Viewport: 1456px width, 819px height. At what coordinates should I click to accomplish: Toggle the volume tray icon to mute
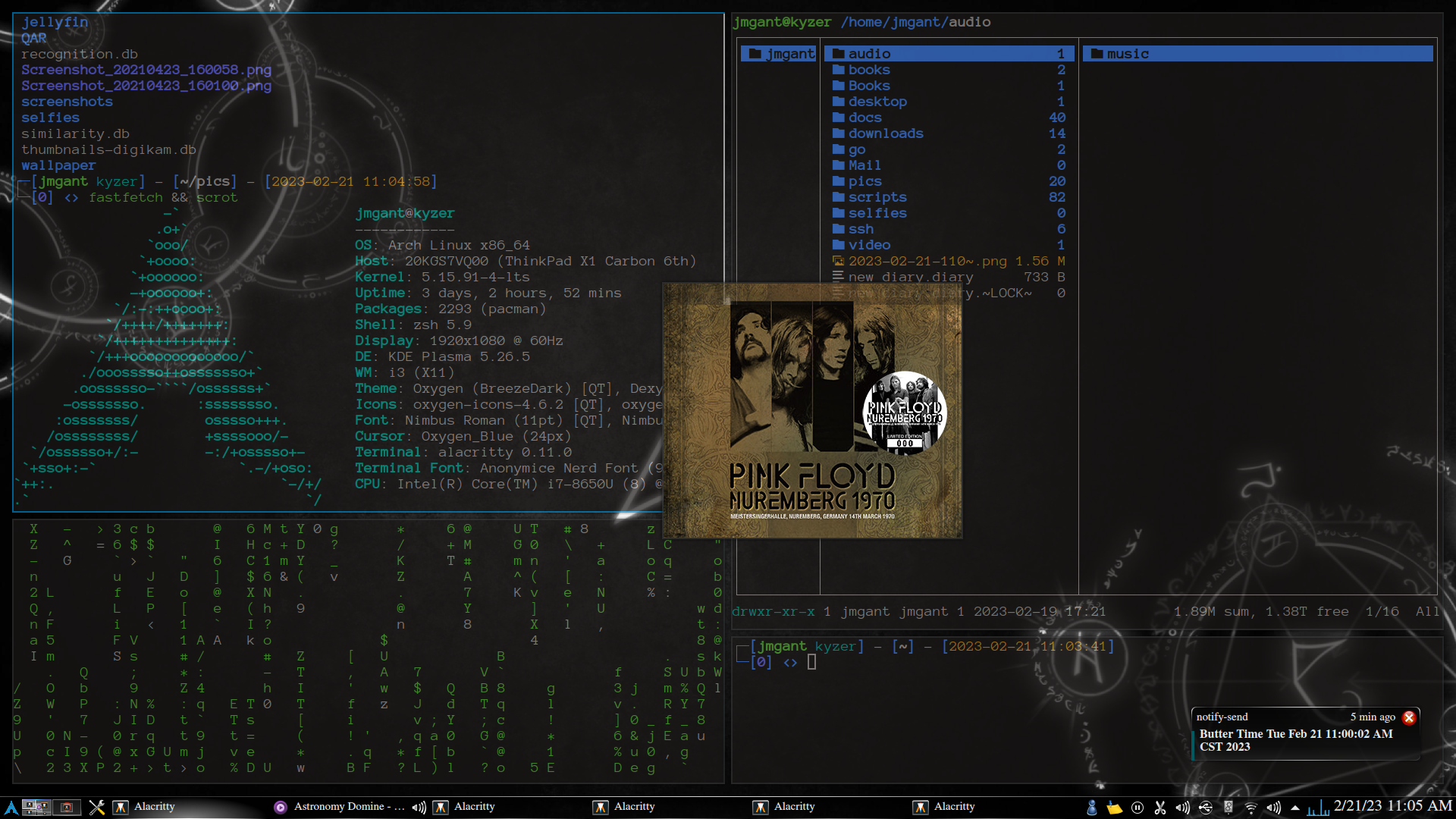click(1273, 807)
